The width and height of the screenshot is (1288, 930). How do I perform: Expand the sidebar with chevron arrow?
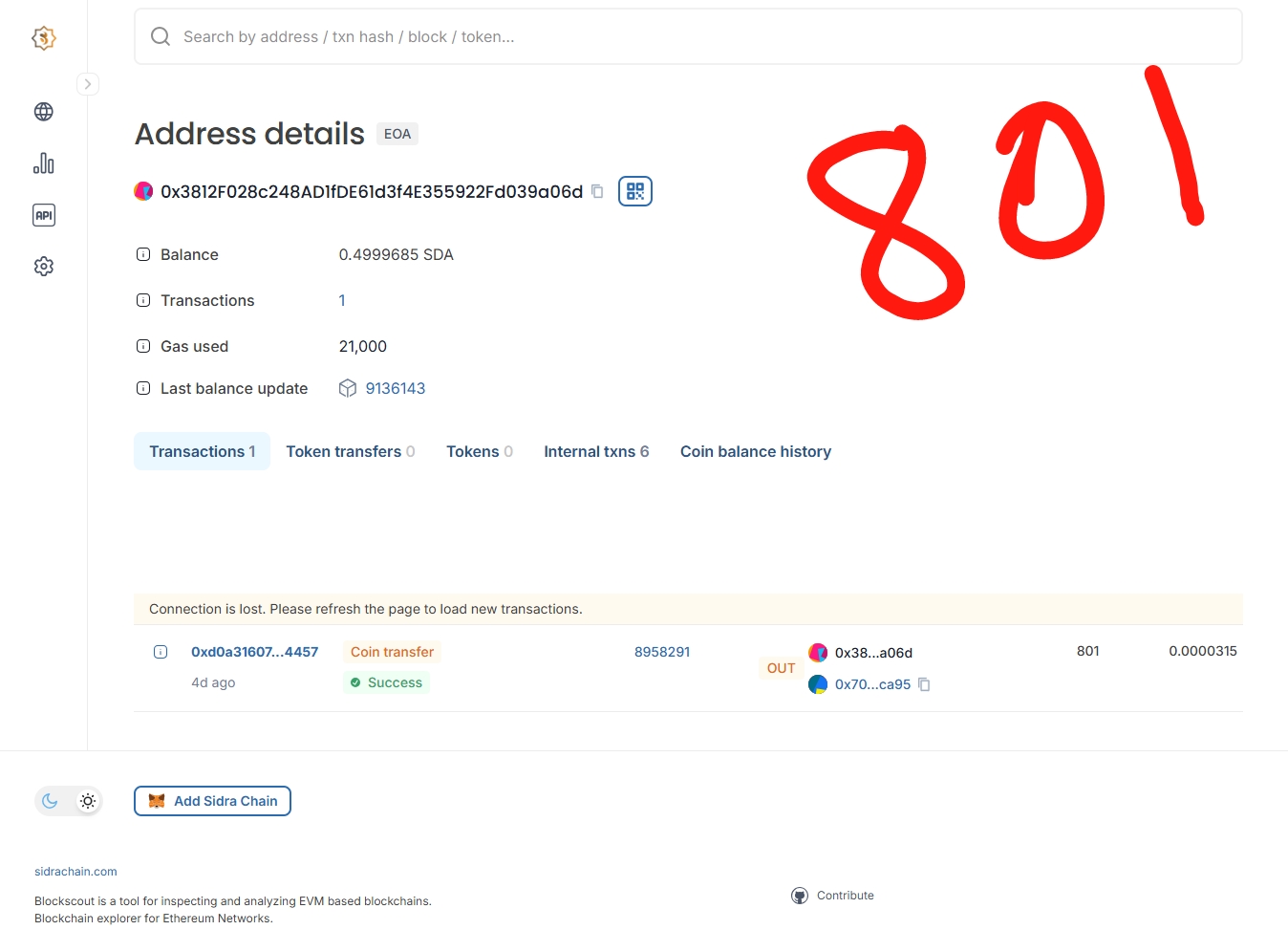click(88, 84)
